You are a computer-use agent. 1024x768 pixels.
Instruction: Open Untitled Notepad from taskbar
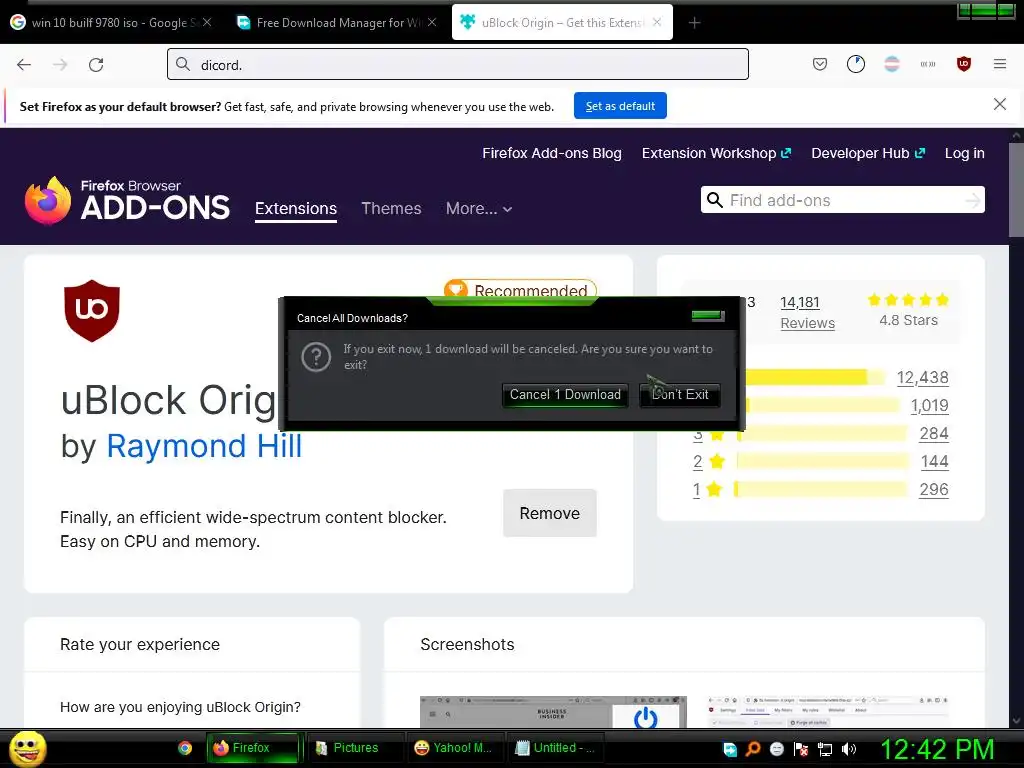click(555, 748)
